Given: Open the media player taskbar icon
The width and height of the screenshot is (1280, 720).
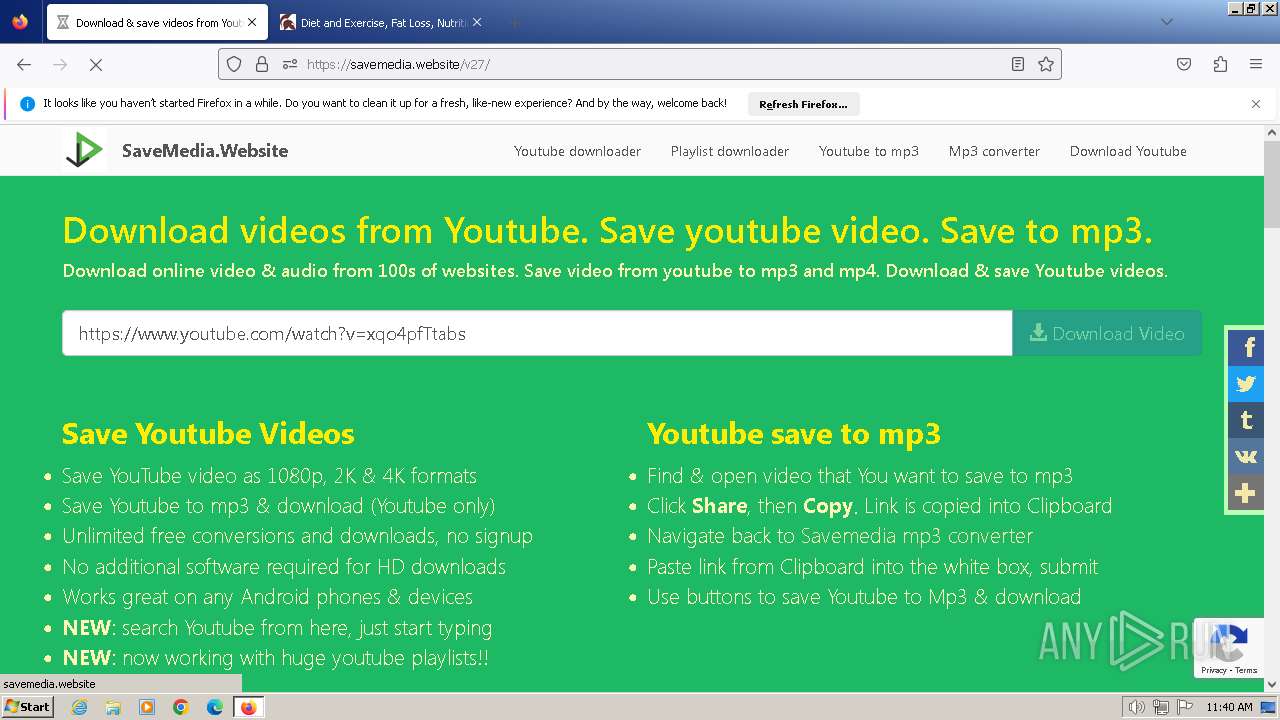Looking at the screenshot, I should click(x=147, y=707).
